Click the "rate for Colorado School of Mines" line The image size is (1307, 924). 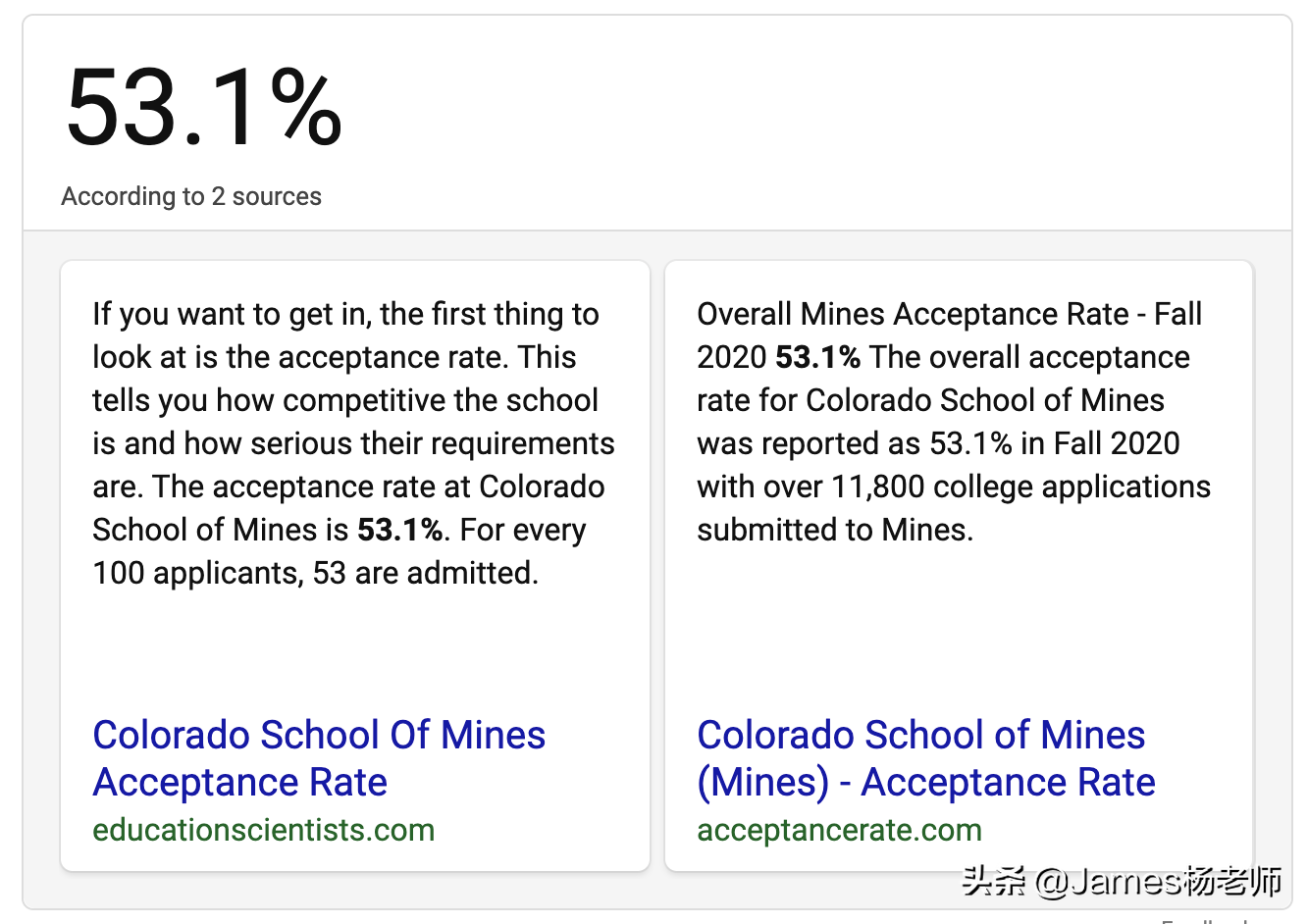(930, 400)
